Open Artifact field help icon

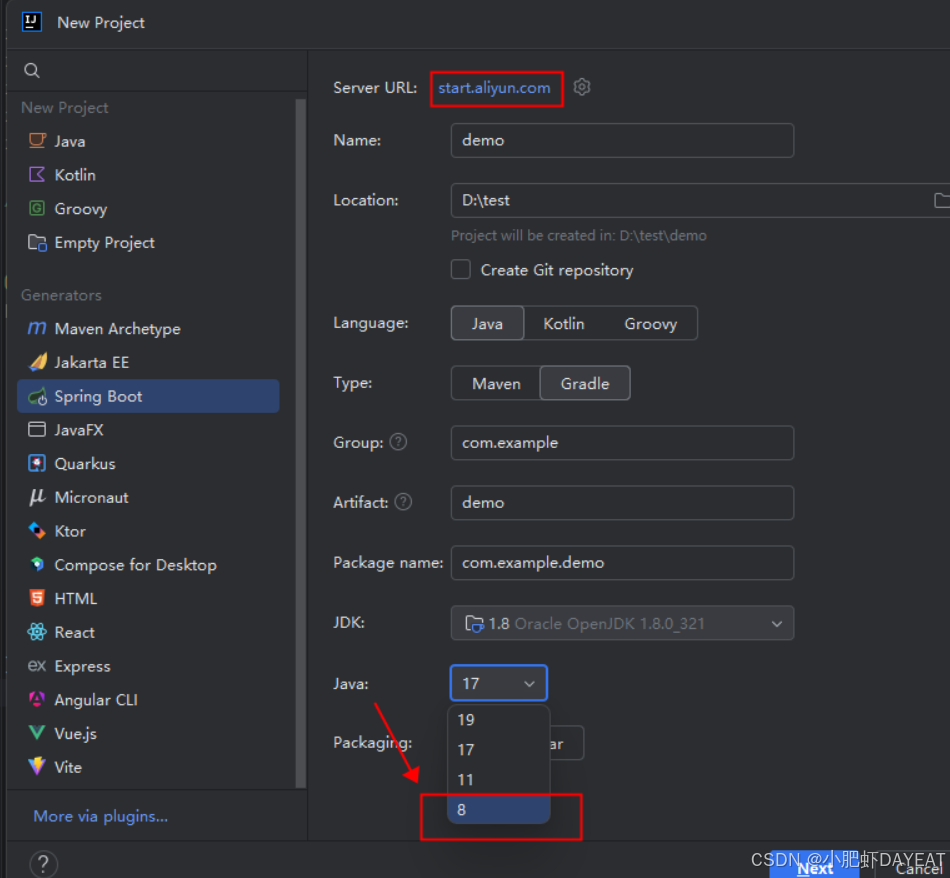403,502
